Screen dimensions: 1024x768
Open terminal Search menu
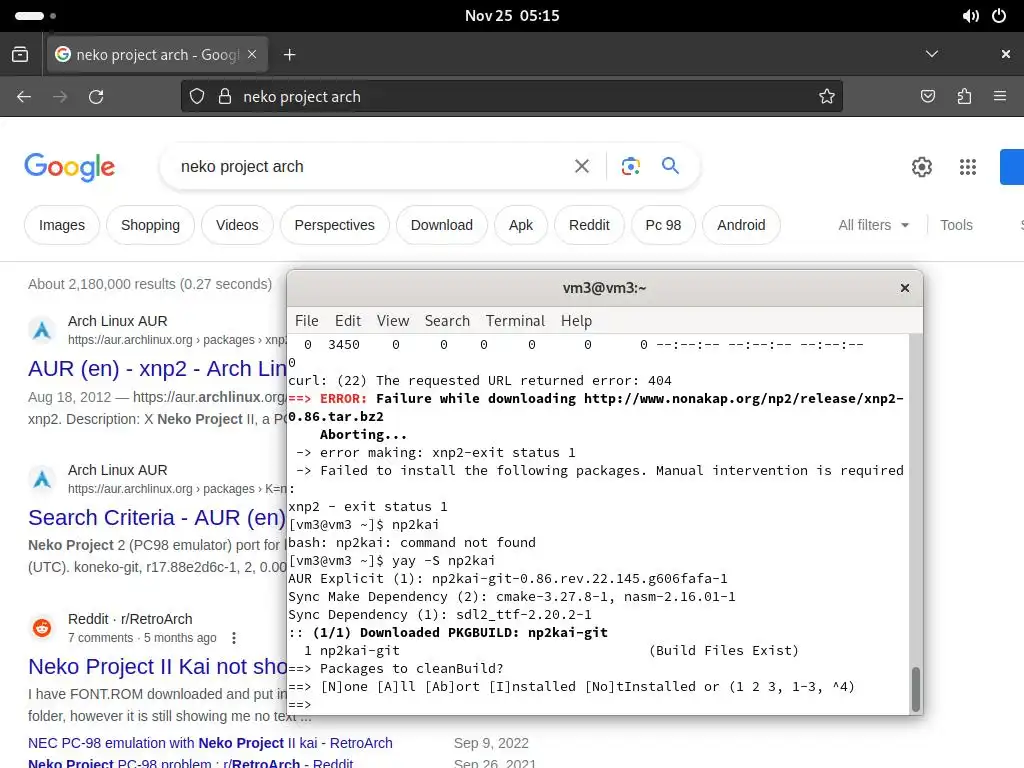point(447,321)
